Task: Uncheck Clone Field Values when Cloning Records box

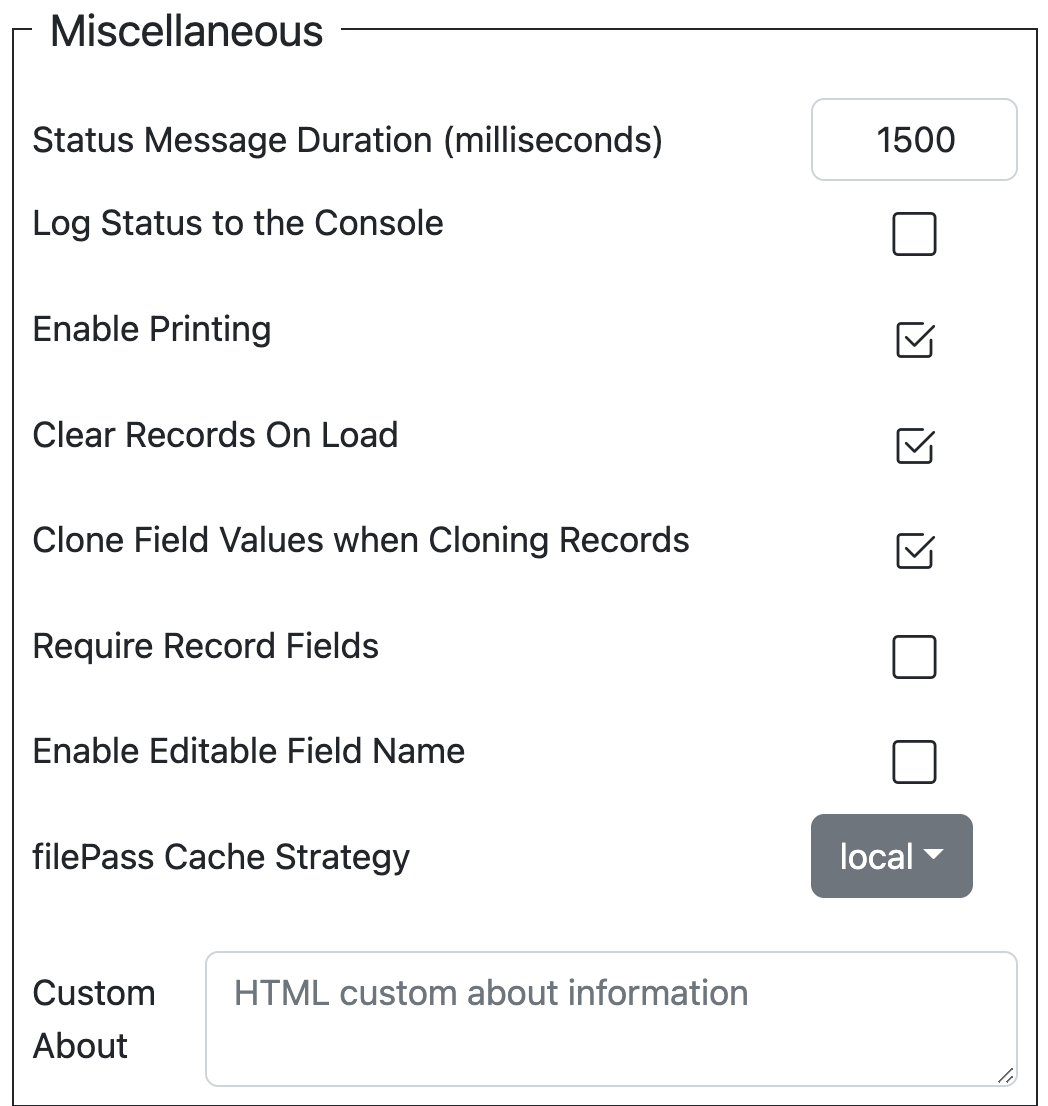Action: coord(915,551)
